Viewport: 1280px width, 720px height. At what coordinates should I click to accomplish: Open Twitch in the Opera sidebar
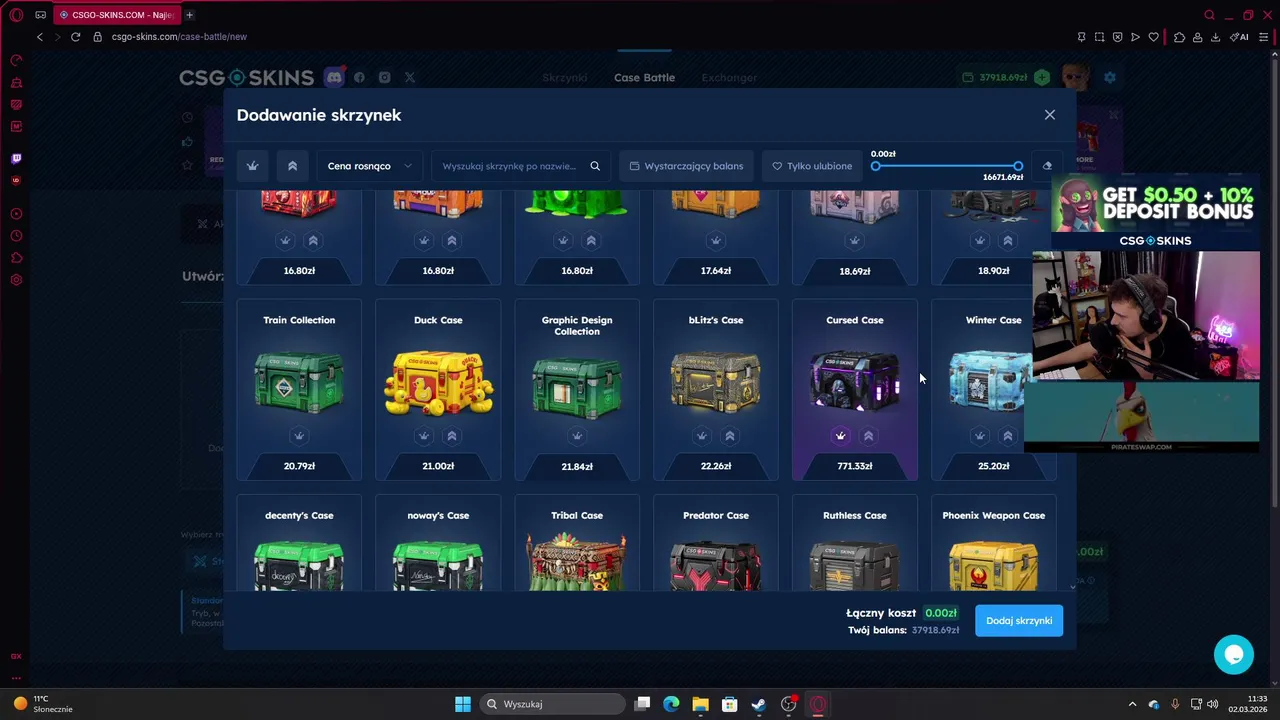[16, 158]
